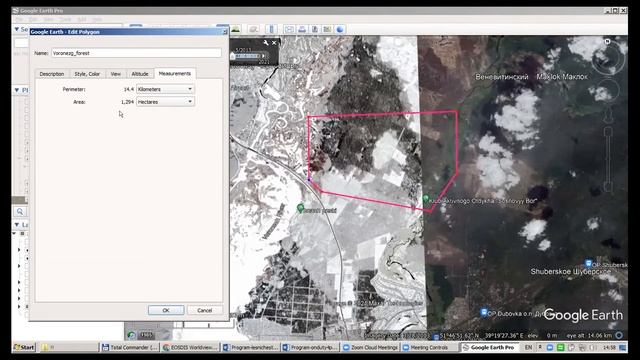Open the Perimeter units Kilometers dropdown
The width and height of the screenshot is (640, 360).
click(x=165, y=89)
